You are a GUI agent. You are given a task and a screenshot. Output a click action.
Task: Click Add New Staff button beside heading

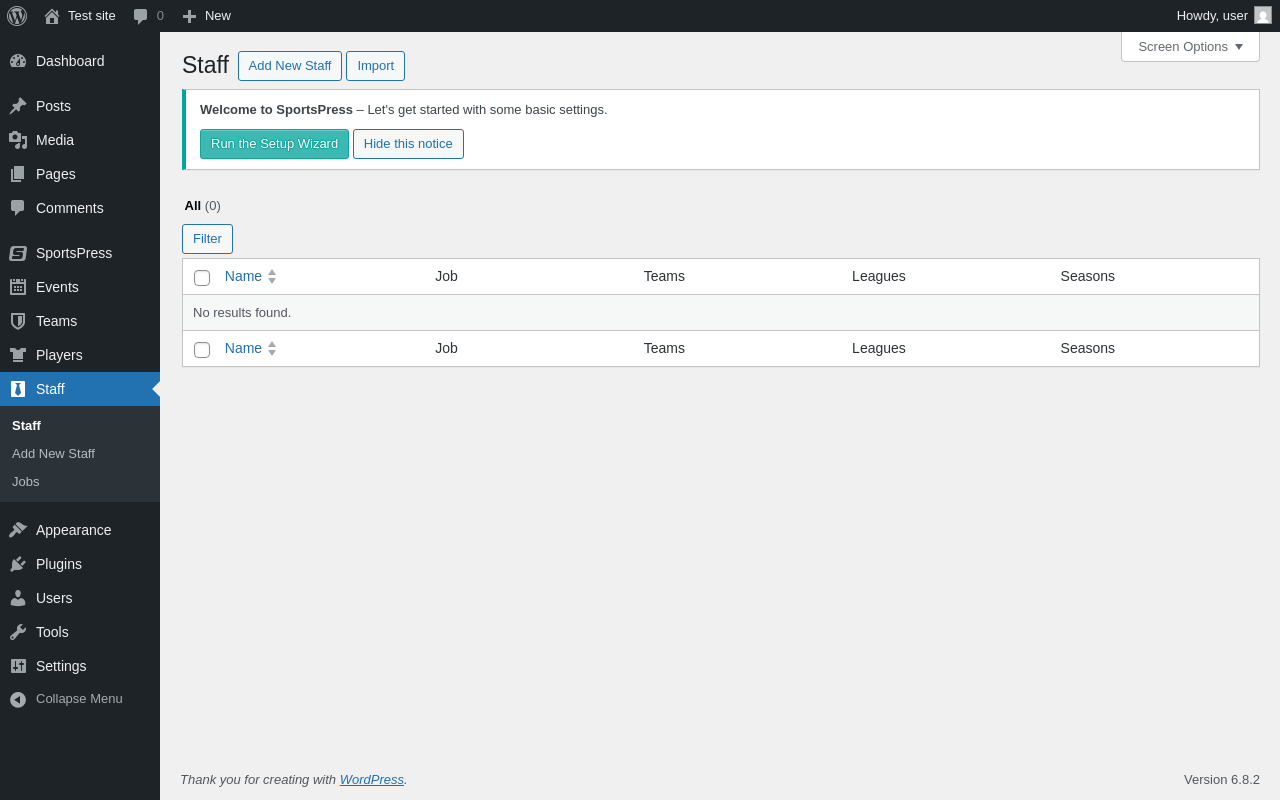coord(290,66)
